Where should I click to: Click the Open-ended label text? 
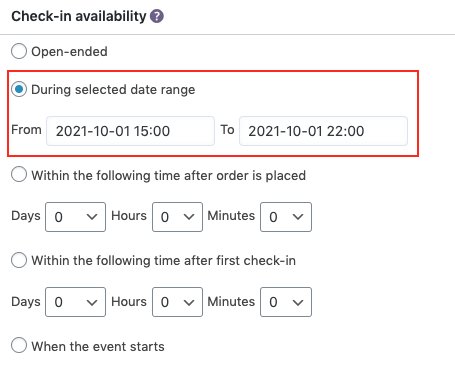point(69,52)
